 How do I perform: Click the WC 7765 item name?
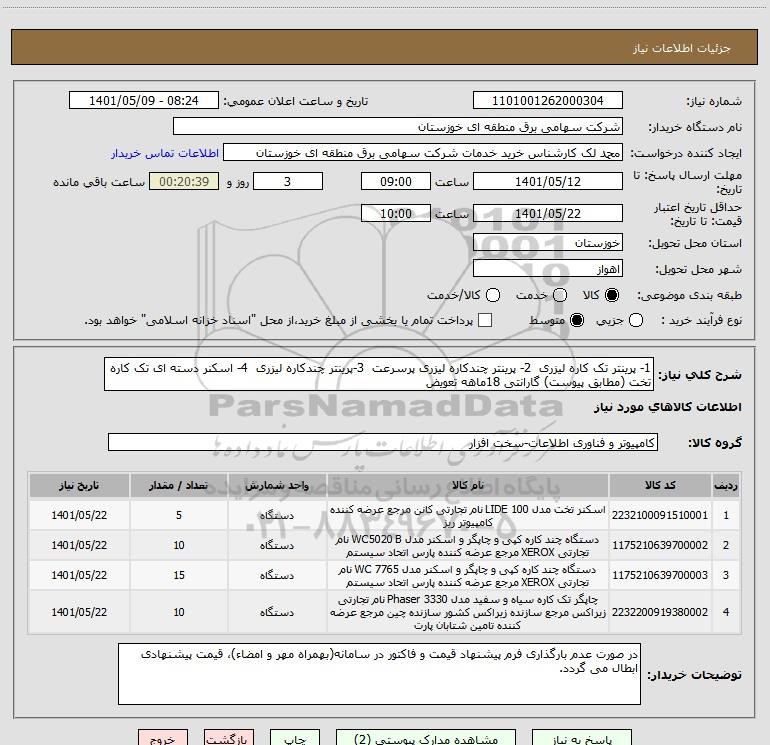click(468, 575)
